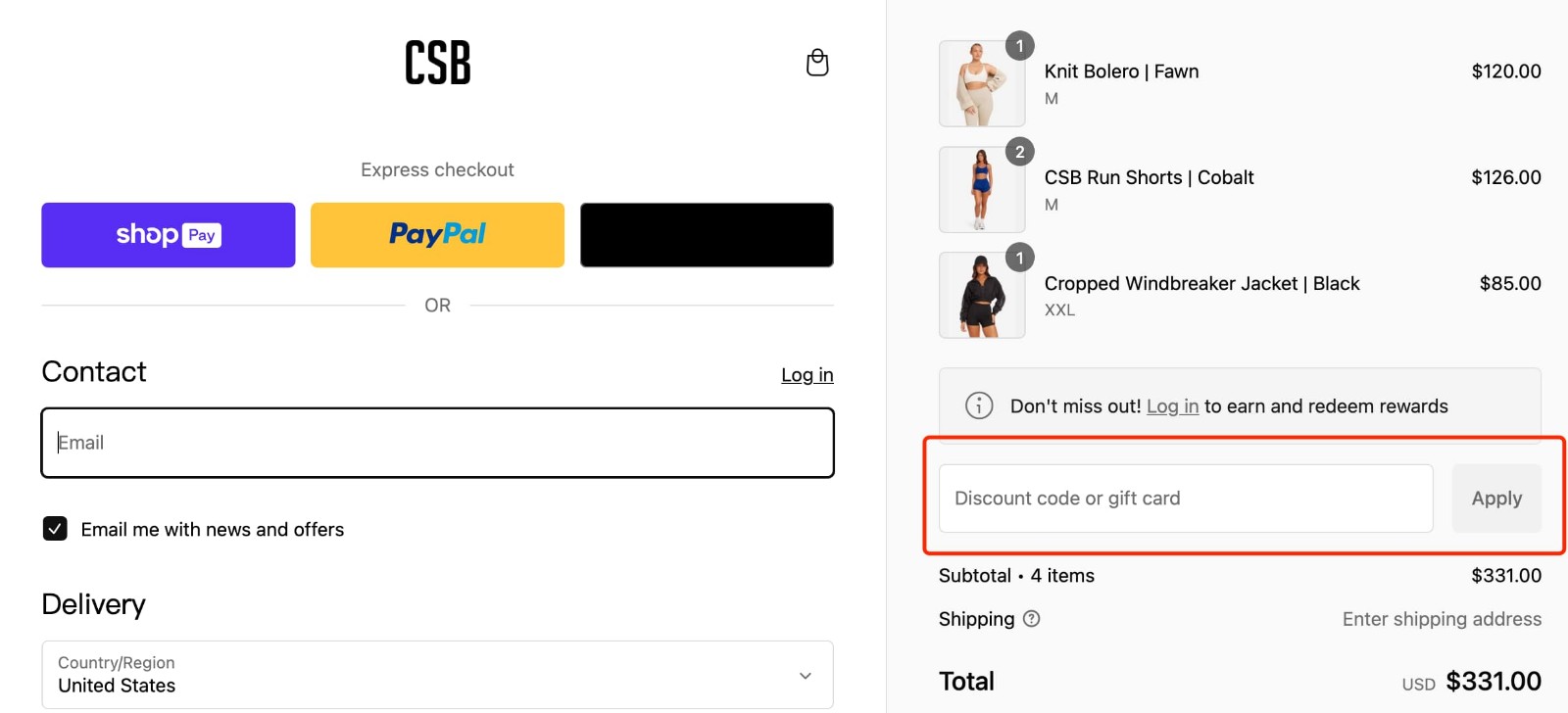Choose the black express checkout option
Screen dimensions: 1568x713
(x=706, y=234)
